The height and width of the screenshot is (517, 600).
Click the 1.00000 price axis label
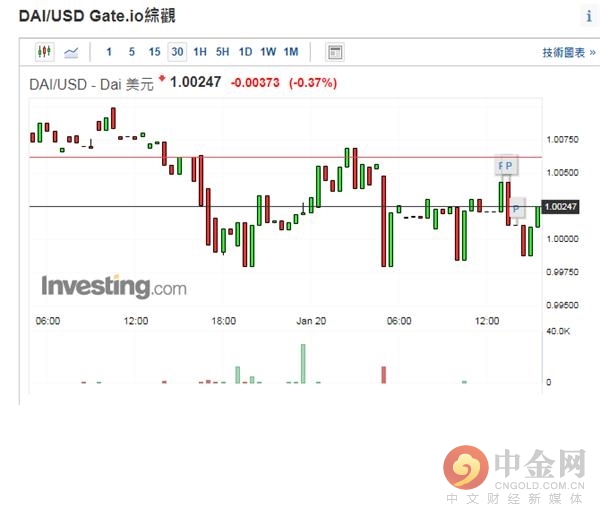562,239
